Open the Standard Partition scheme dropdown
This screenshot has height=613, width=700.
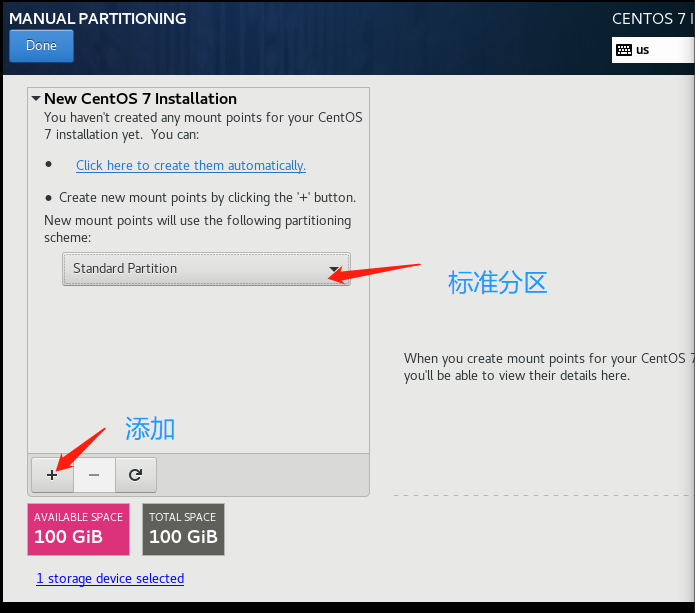pos(206,269)
